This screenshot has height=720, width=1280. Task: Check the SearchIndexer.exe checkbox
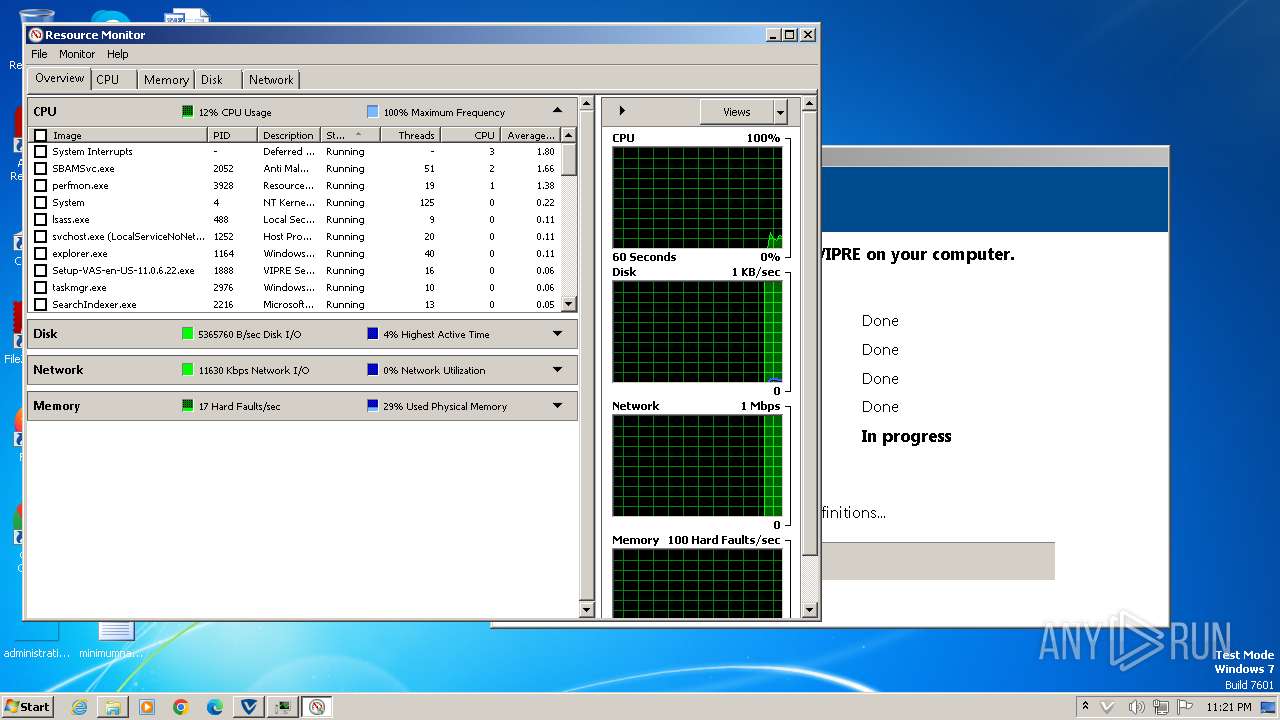41,305
